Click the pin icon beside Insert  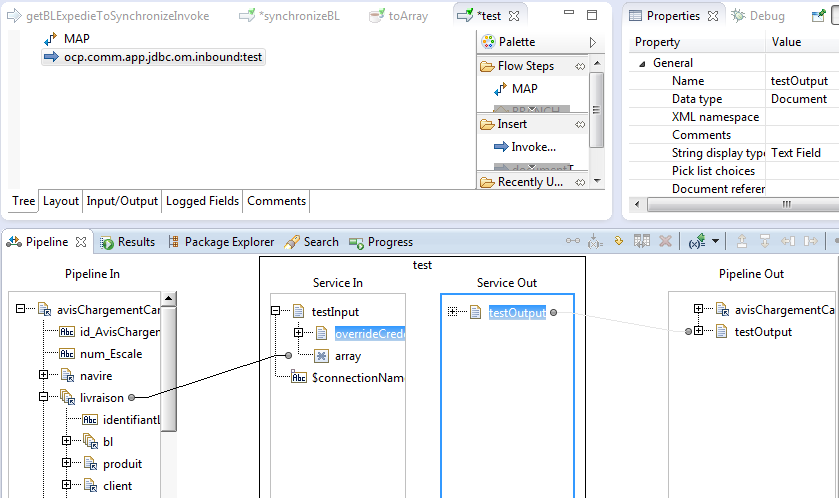click(580, 125)
